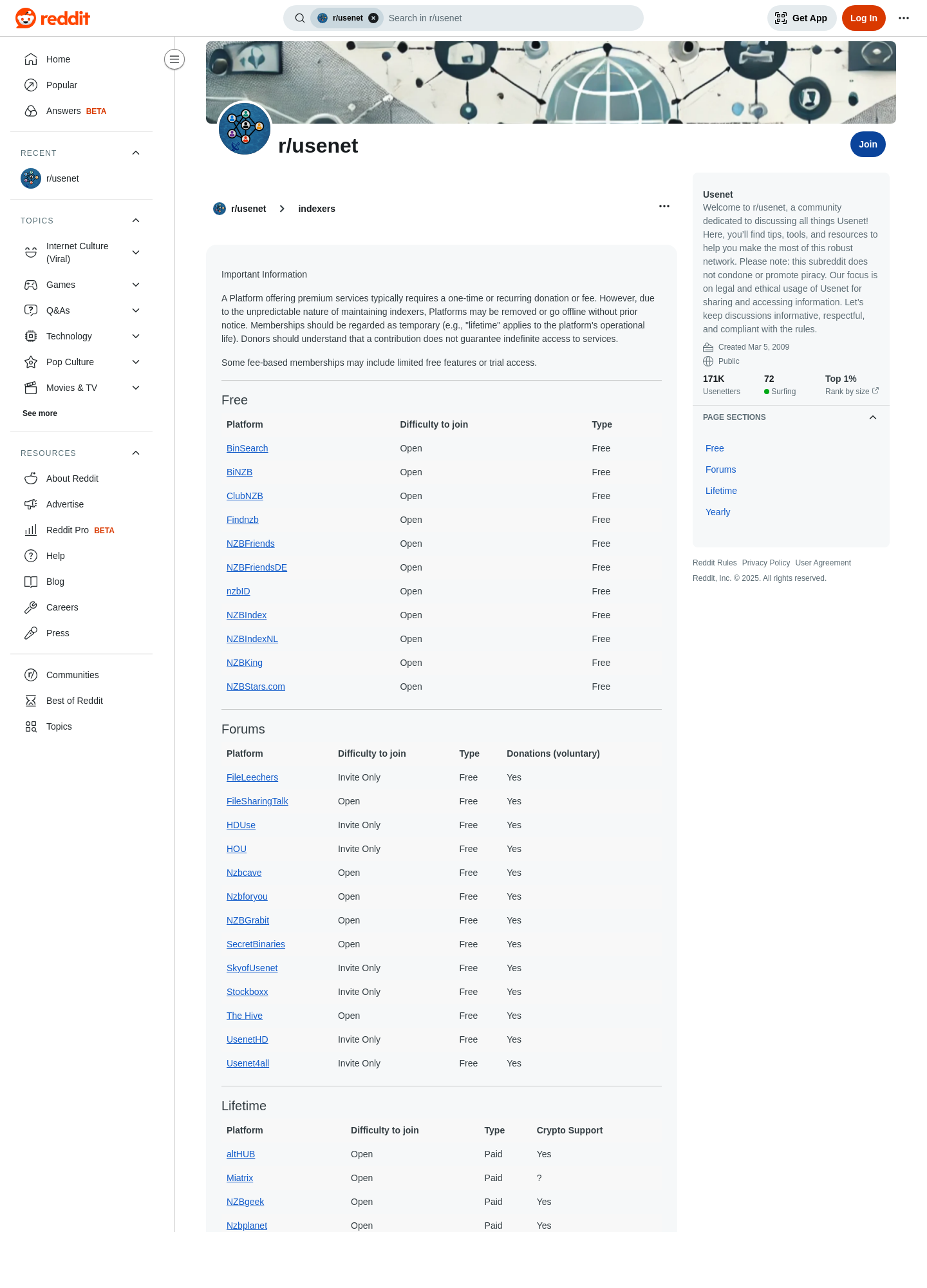927x1288 pixels.
Task: Open the NZBStars.com link
Action: (256, 687)
